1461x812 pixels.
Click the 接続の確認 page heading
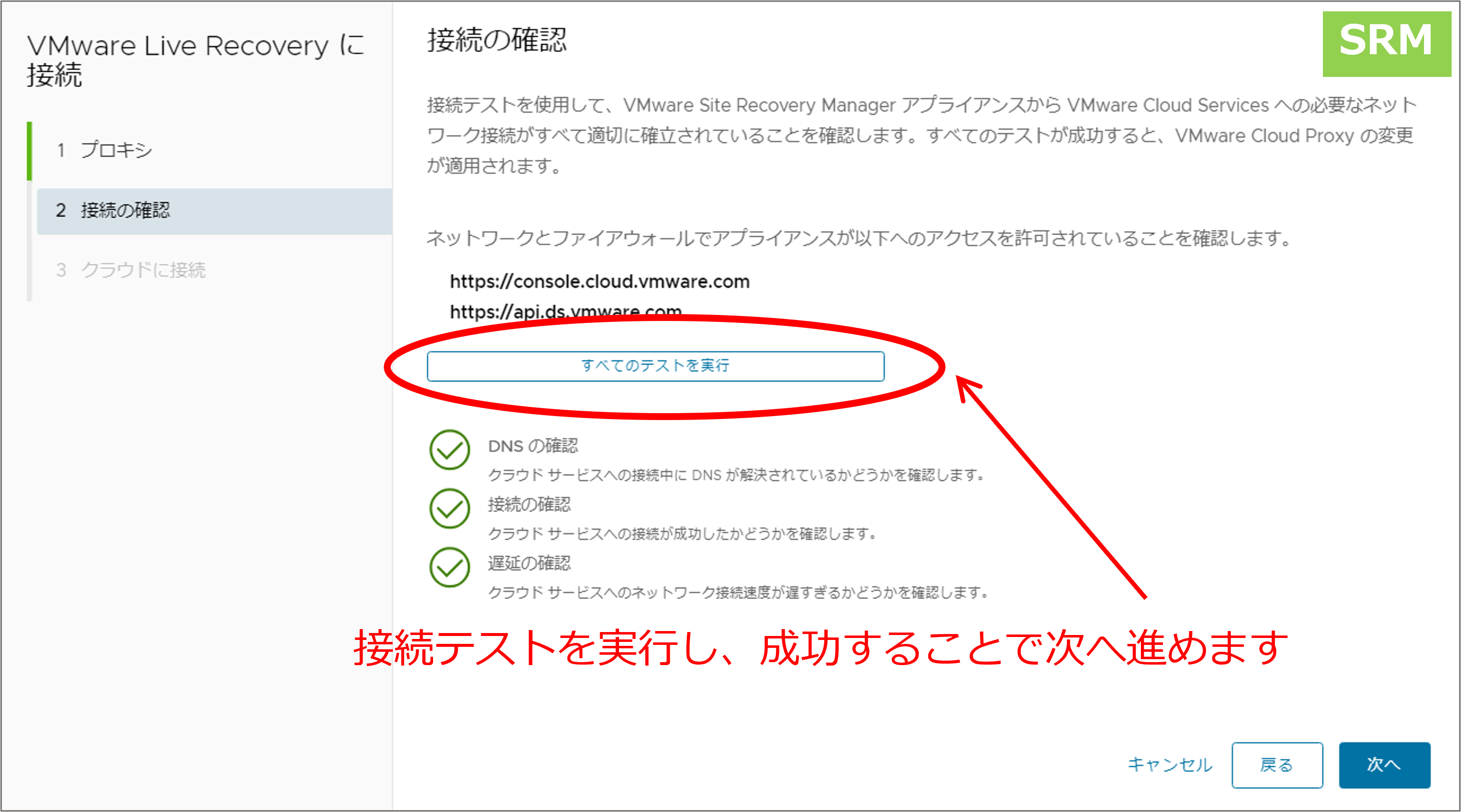[497, 40]
